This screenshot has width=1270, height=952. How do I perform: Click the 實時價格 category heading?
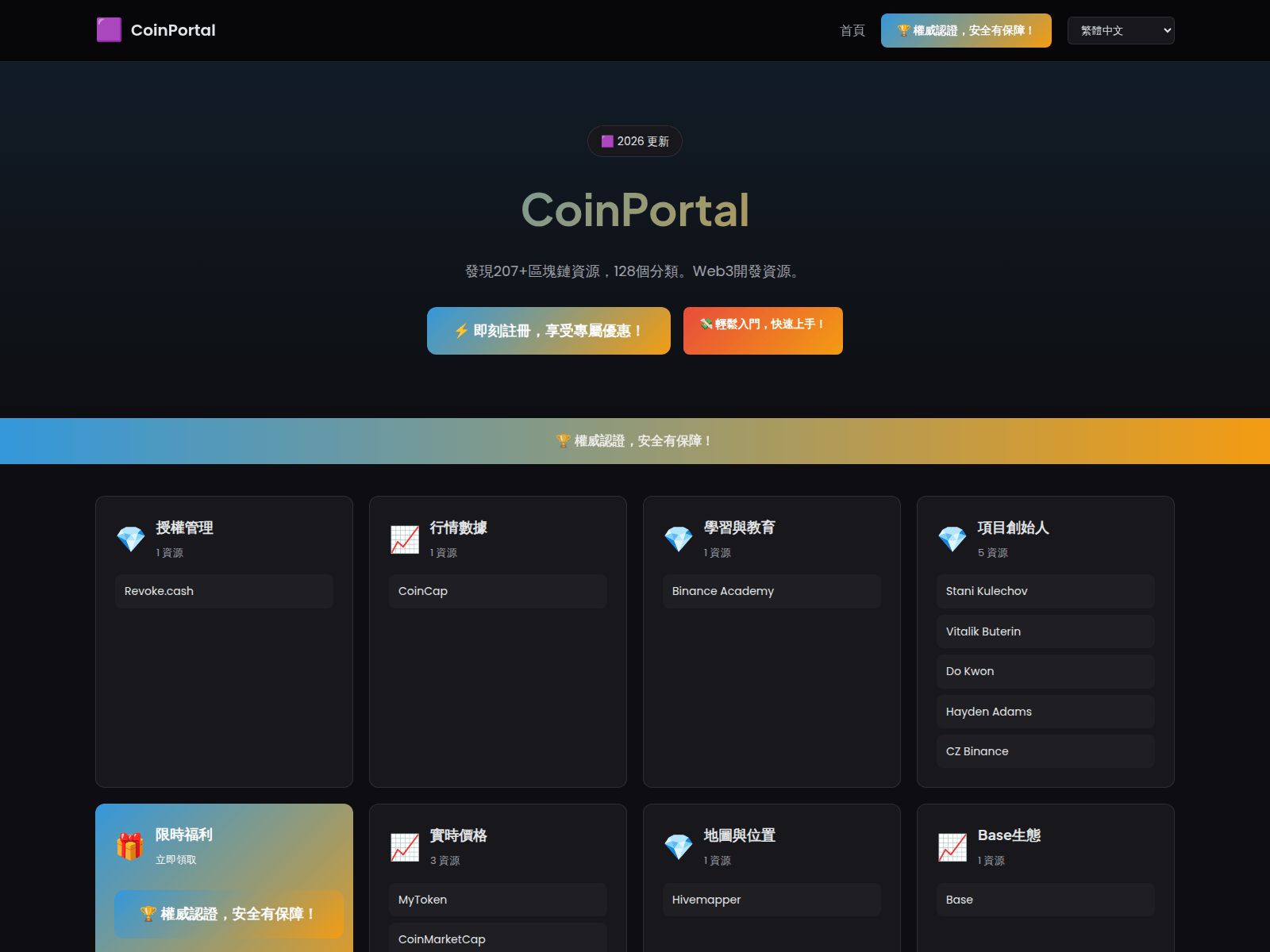(x=459, y=835)
